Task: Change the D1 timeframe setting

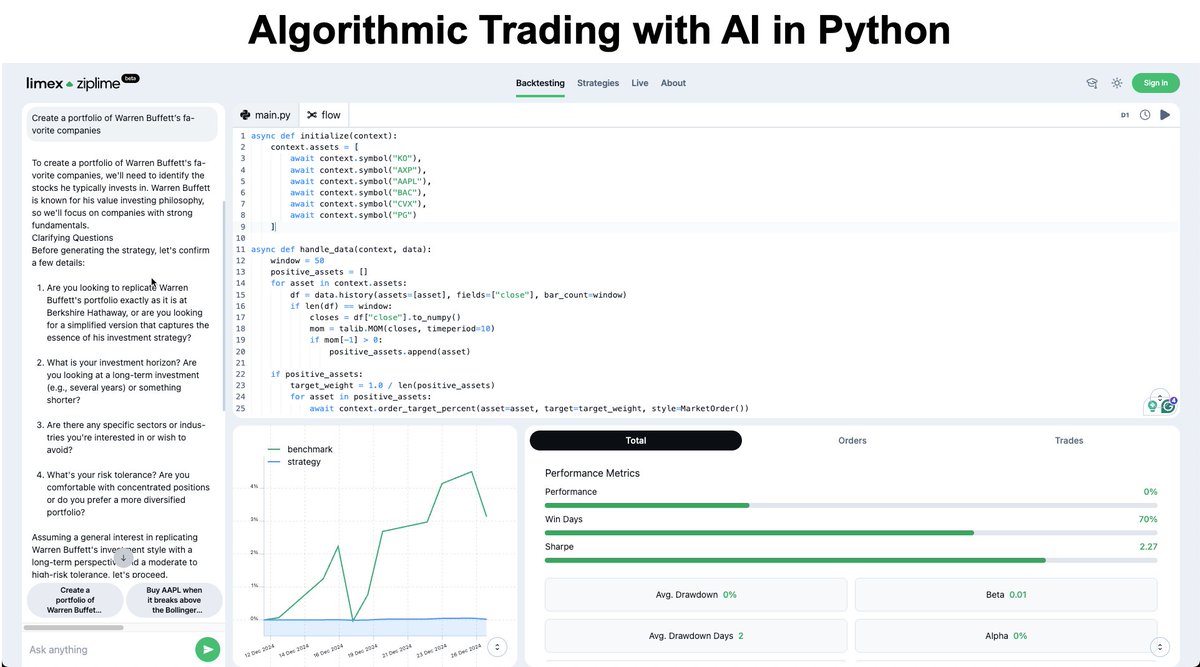Action: coord(1124,115)
